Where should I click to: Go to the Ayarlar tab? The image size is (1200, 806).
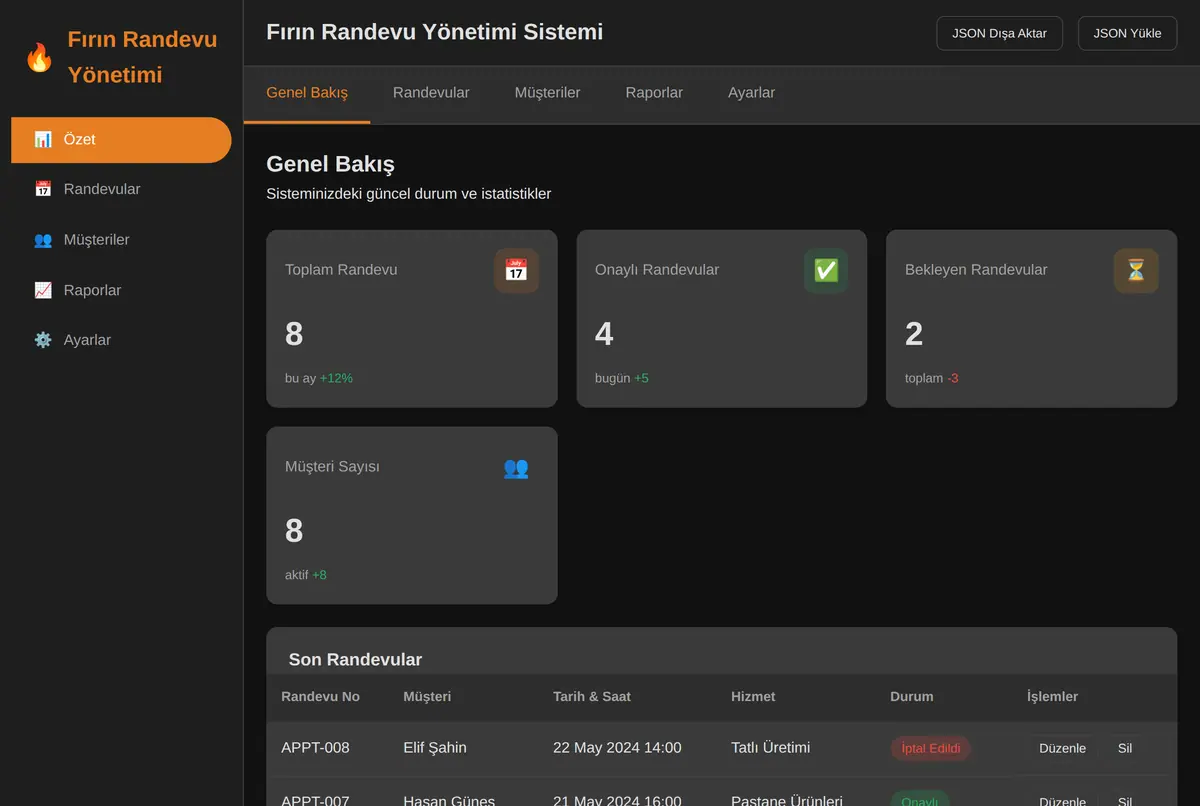[751, 93]
